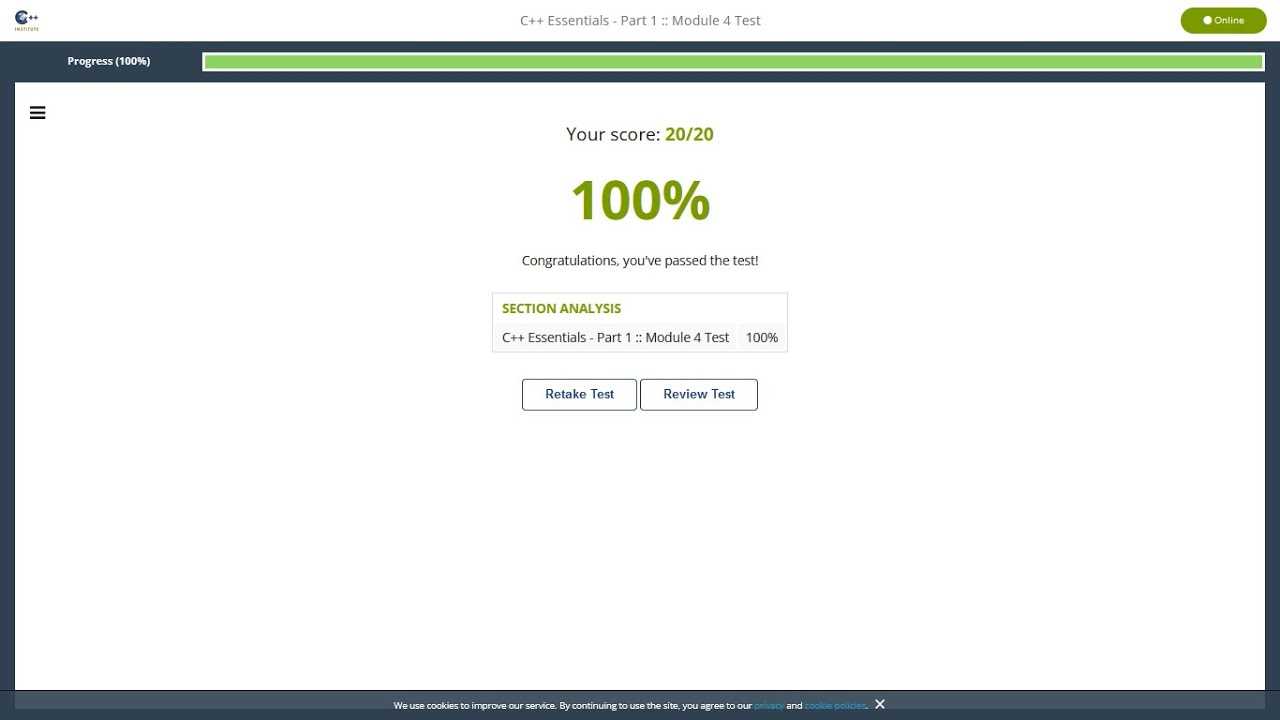Click the 'C++ Essentials - Part 1 :: Module 4 Test' section row
The width and height of the screenshot is (1280, 720).
click(640, 337)
